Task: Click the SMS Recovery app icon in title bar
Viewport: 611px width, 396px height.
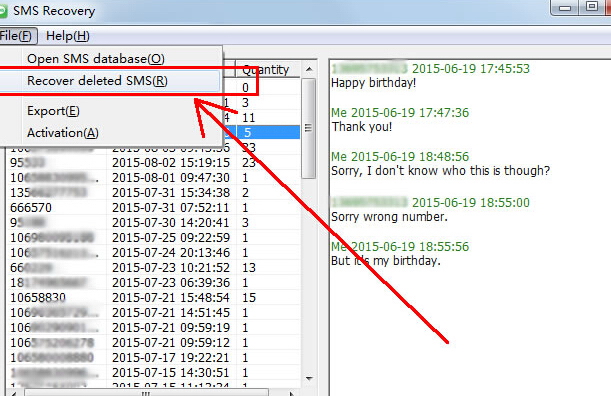Action: (x=3, y=11)
